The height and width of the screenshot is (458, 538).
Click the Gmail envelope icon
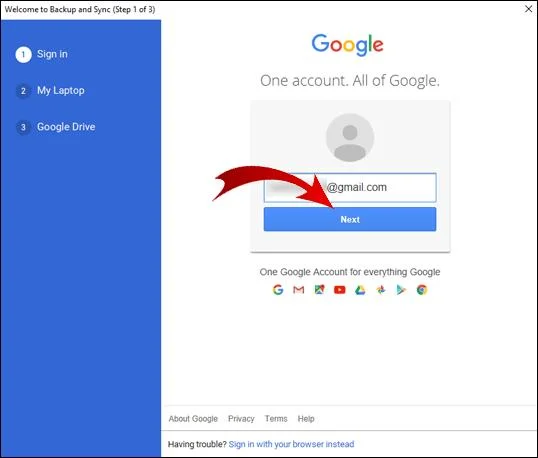(299, 290)
